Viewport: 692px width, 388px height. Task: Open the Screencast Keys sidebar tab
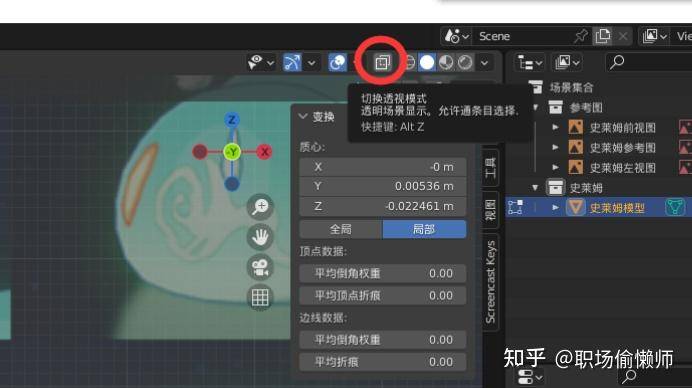tap(491, 282)
